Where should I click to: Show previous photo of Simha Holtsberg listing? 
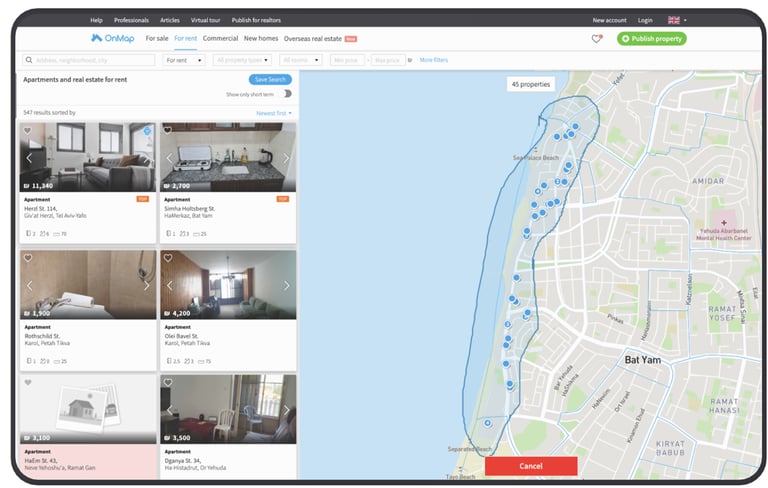(169, 158)
